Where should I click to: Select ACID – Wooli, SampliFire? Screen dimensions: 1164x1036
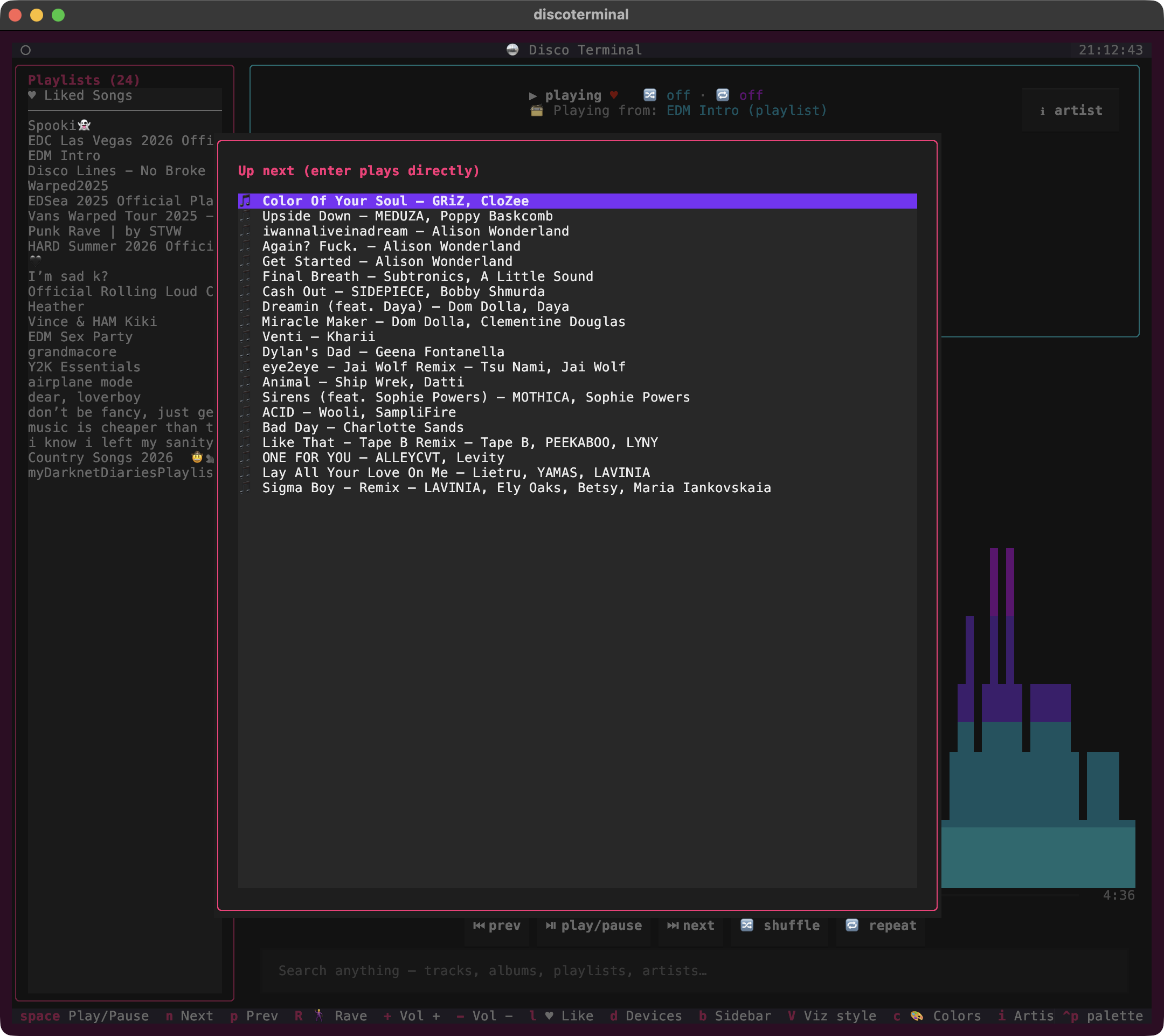(x=578, y=412)
